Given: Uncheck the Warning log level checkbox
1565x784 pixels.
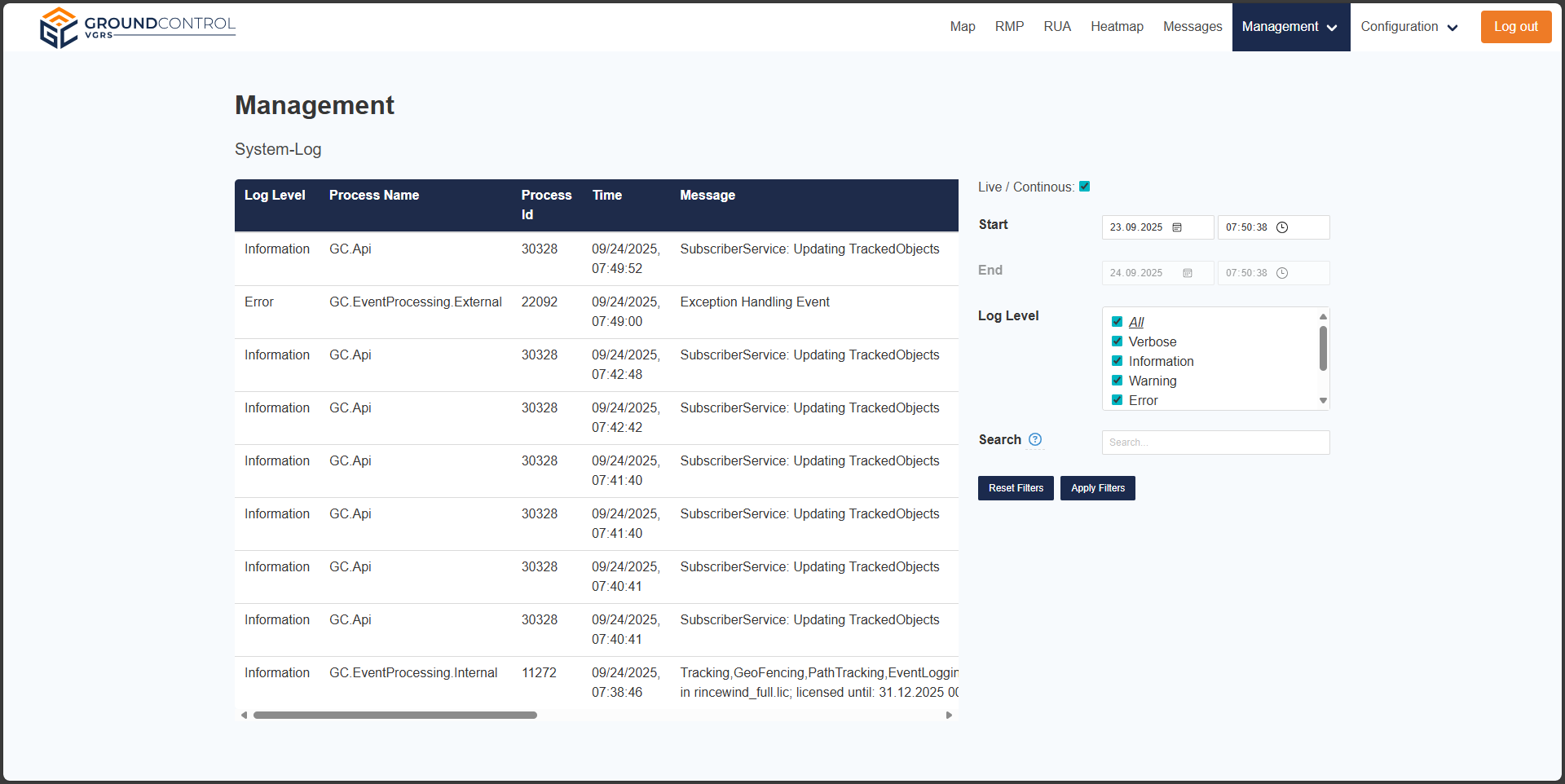Looking at the screenshot, I should click(1118, 381).
